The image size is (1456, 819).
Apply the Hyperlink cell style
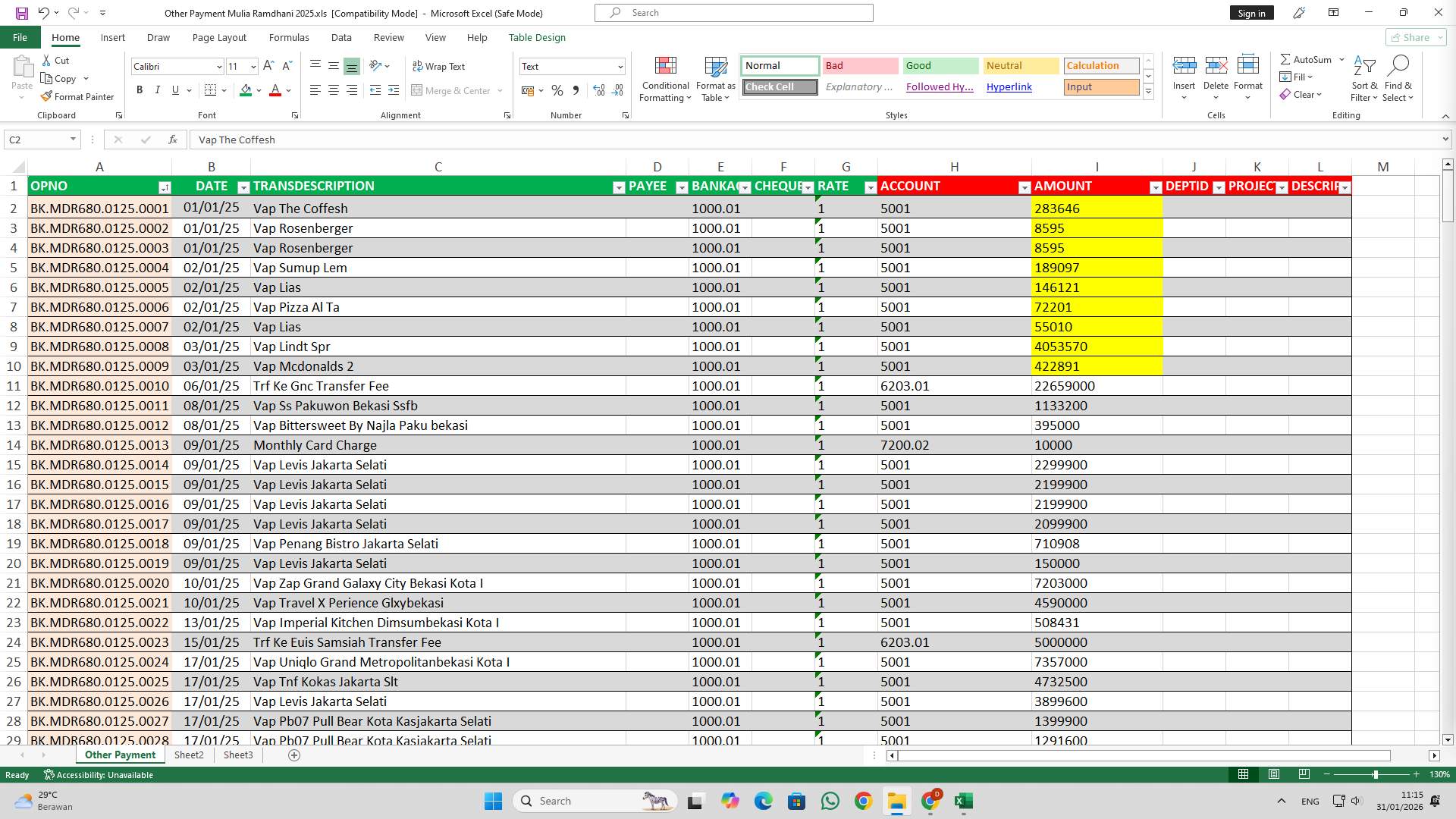click(1009, 86)
